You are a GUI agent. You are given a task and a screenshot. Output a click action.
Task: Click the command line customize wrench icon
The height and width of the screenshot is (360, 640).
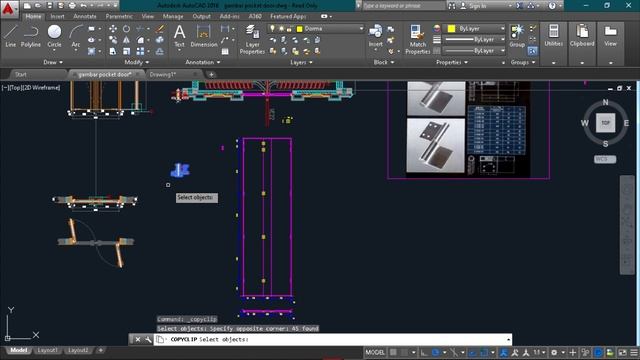pos(148,339)
